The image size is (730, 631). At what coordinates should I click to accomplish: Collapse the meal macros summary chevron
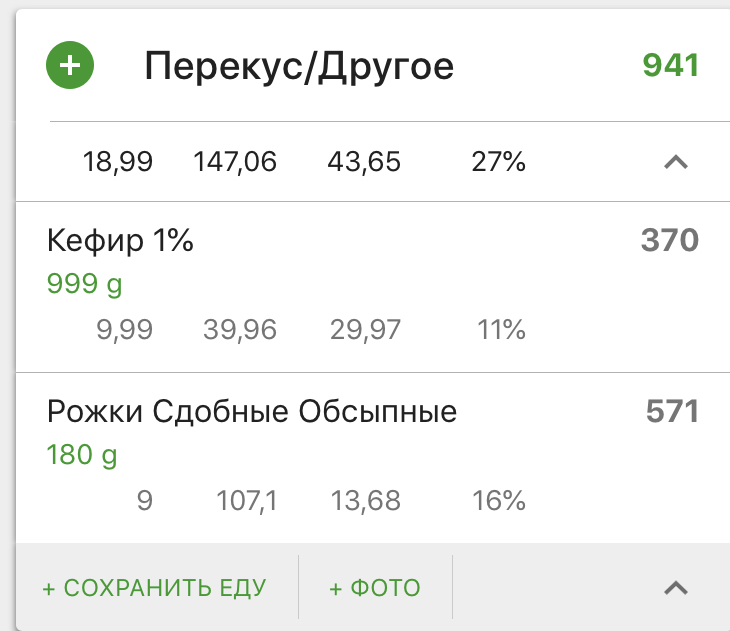677,162
